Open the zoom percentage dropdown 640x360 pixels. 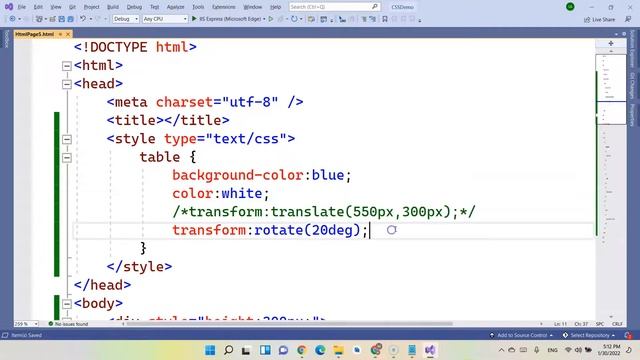coord(36,324)
